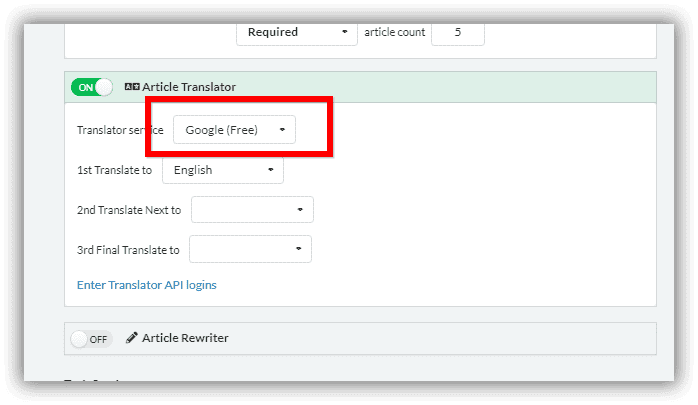
Task: Click the article count label
Action: pyautogui.click(x=394, y=32)
